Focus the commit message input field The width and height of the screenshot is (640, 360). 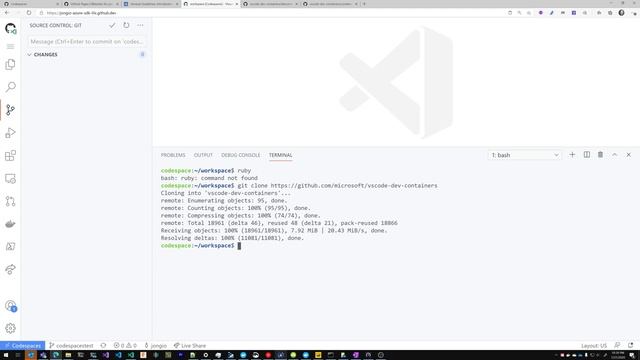pos(87,42)
